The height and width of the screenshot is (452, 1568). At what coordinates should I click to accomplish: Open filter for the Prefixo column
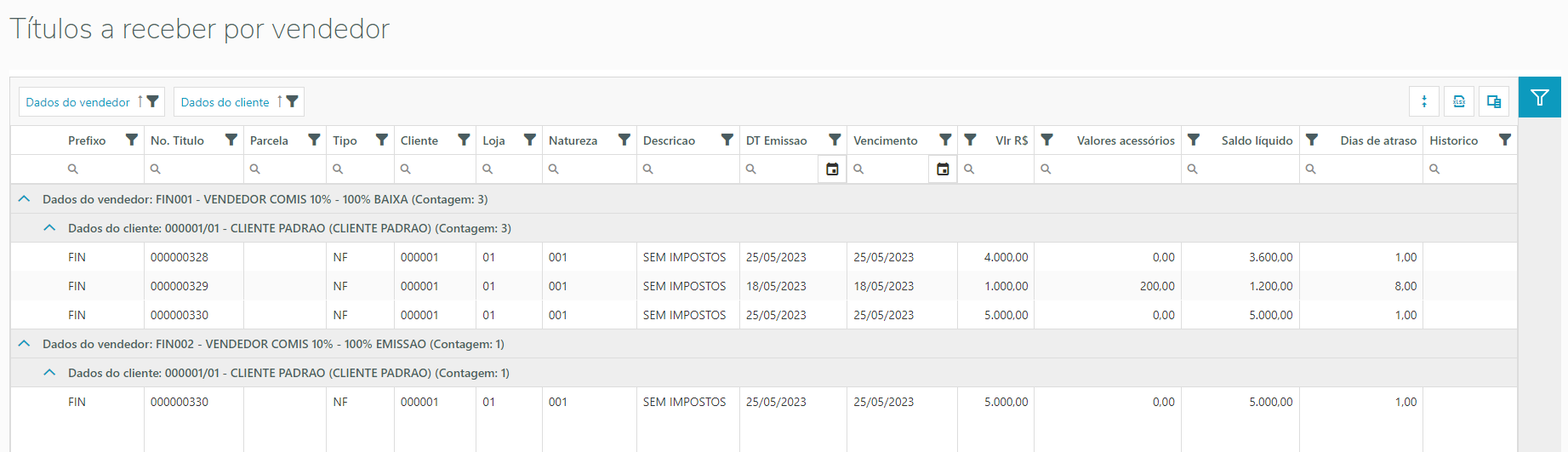[132, 140]
